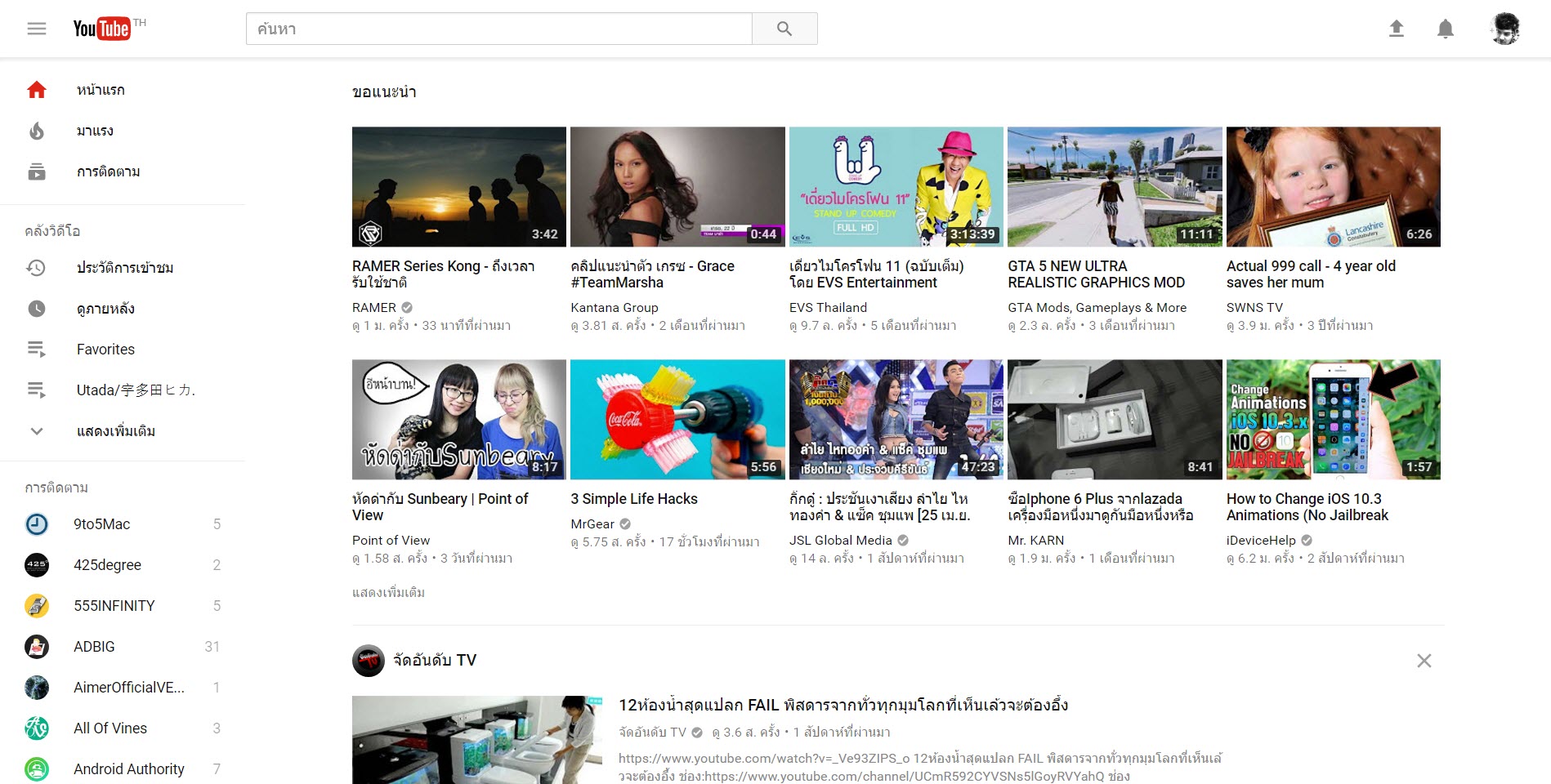Open the การติดตาม subscriptions menu item
The height and width of the screenshot is (784, 1551).
(108, 171)
